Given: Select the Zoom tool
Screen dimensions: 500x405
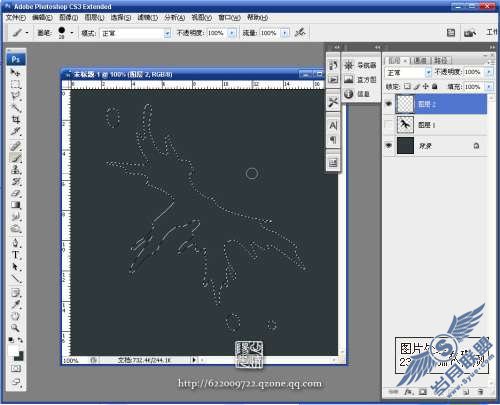Looking at the screenshot, I should click(x=15, y=328).
